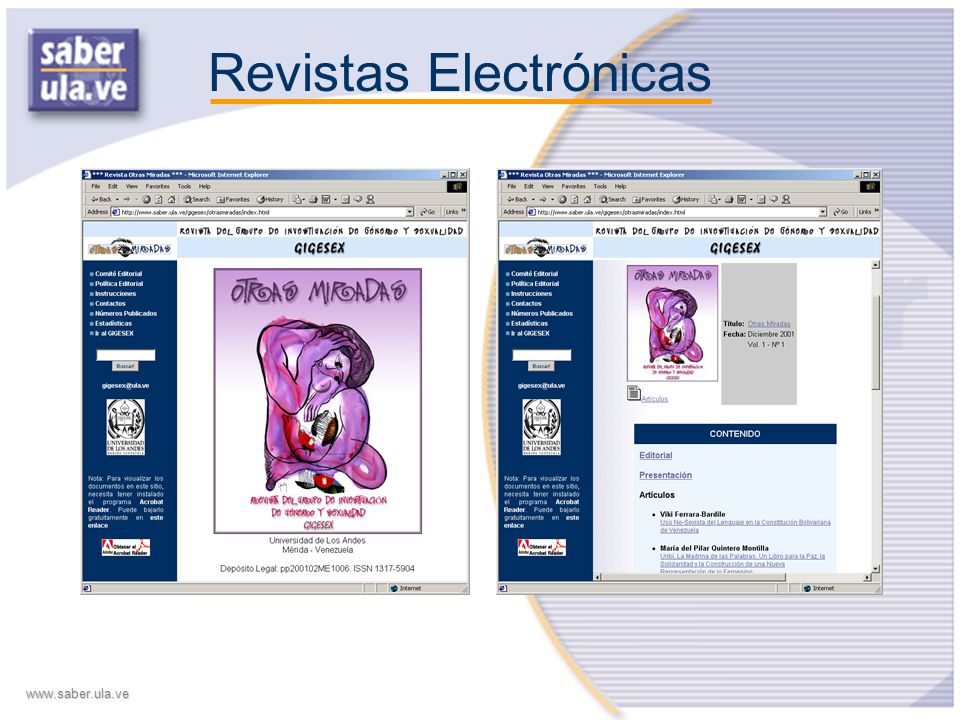Click the Mail icon in the left browser window toolbar

click(297, 199)
